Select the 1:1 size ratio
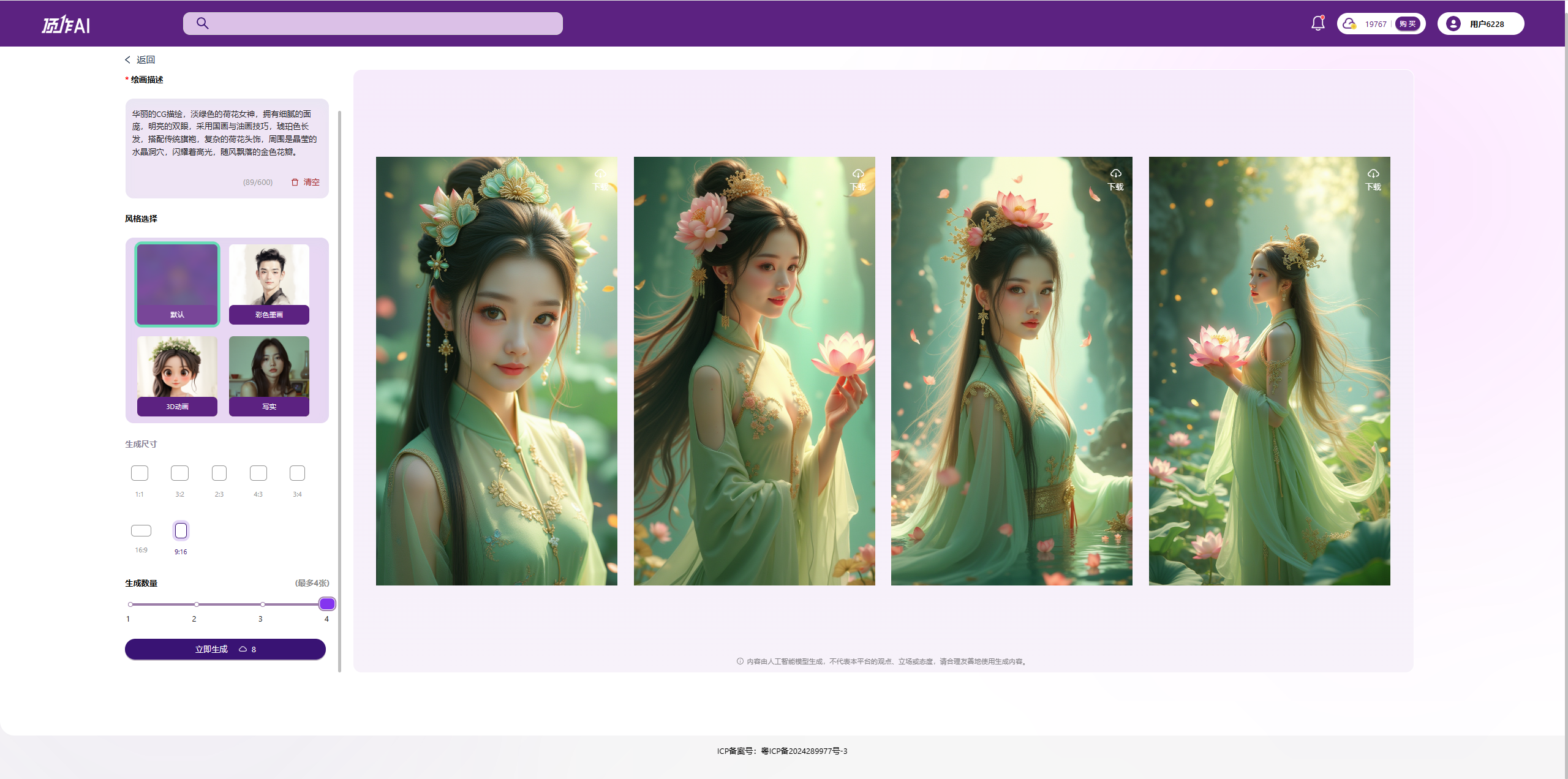This screenshot has width=1568, height=779. coord(140,473)
